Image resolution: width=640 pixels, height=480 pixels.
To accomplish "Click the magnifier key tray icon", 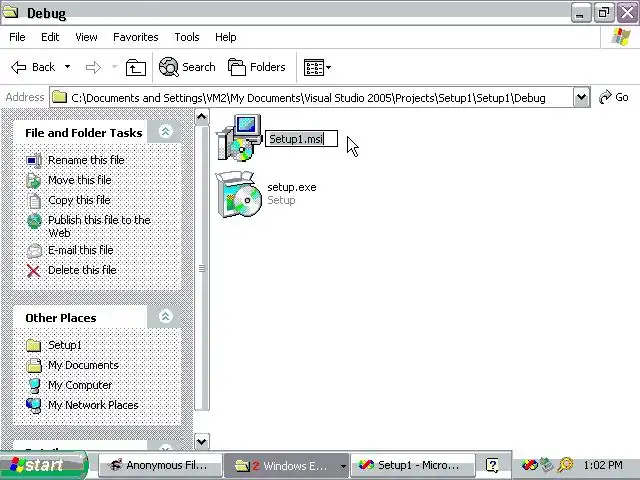I will tap(566, 465).
